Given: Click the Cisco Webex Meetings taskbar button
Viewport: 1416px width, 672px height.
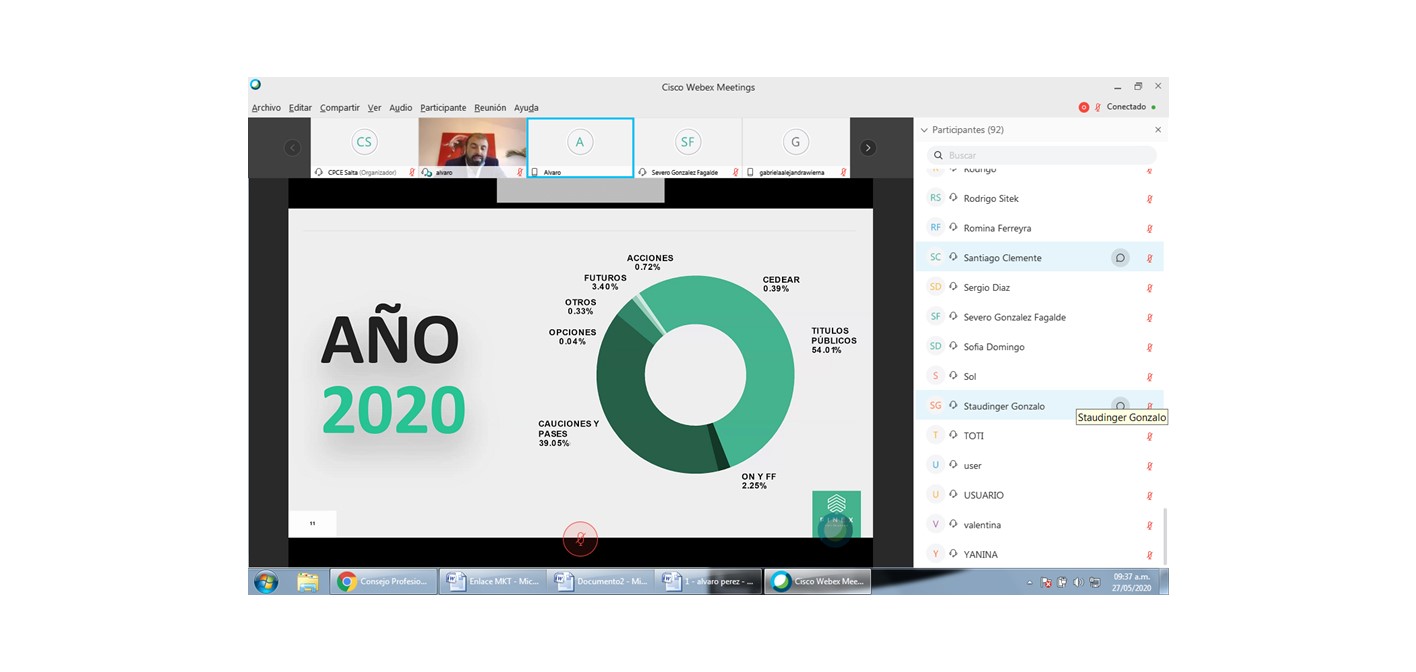Looking at the screenshot, I should tap(818, 582).
